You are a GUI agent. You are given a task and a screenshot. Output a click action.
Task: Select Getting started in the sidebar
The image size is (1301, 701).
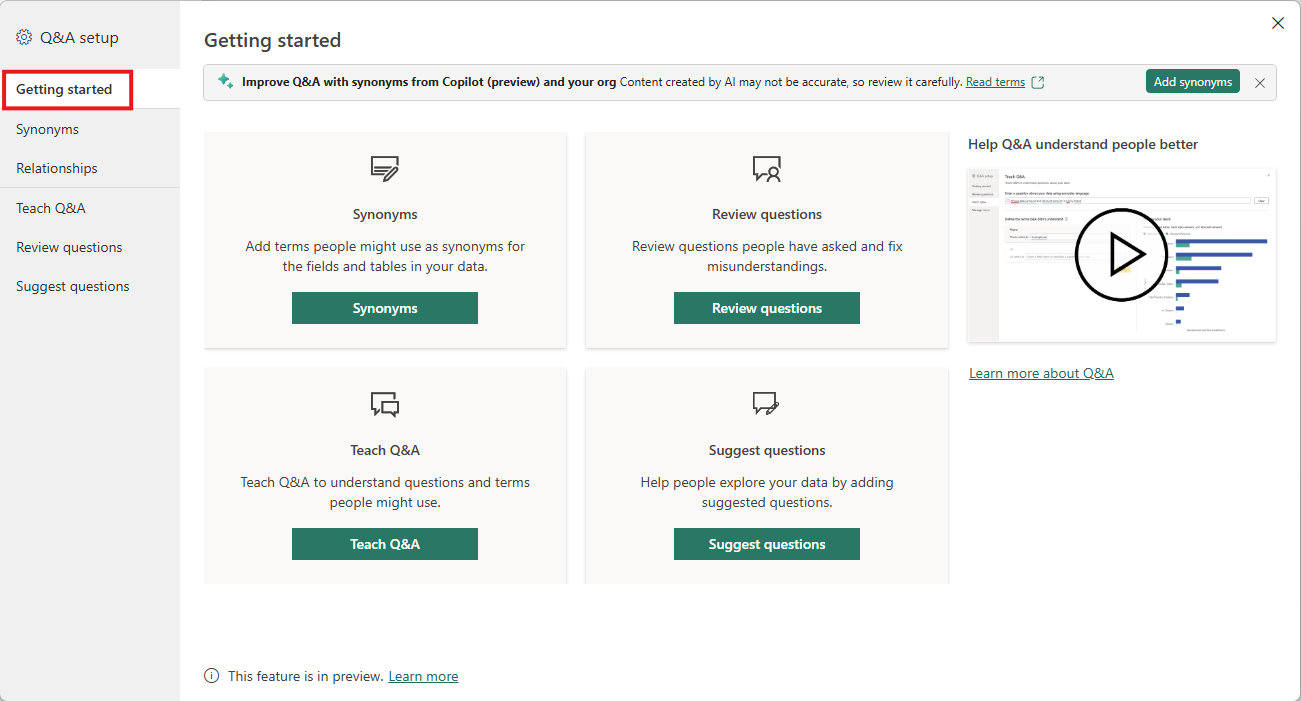[x=64, y=90]
